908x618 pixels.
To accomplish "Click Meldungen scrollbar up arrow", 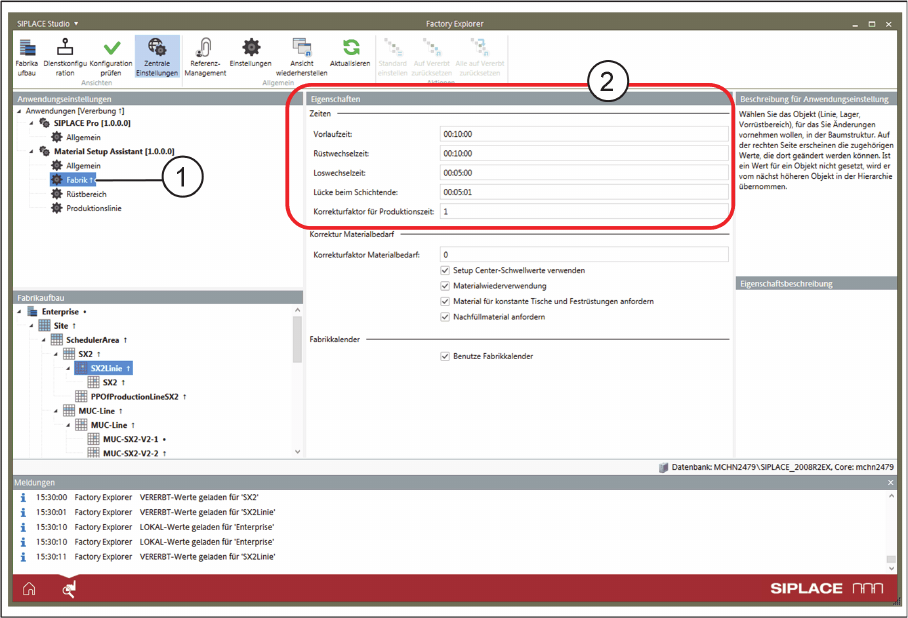I will (x=891, y=496).
